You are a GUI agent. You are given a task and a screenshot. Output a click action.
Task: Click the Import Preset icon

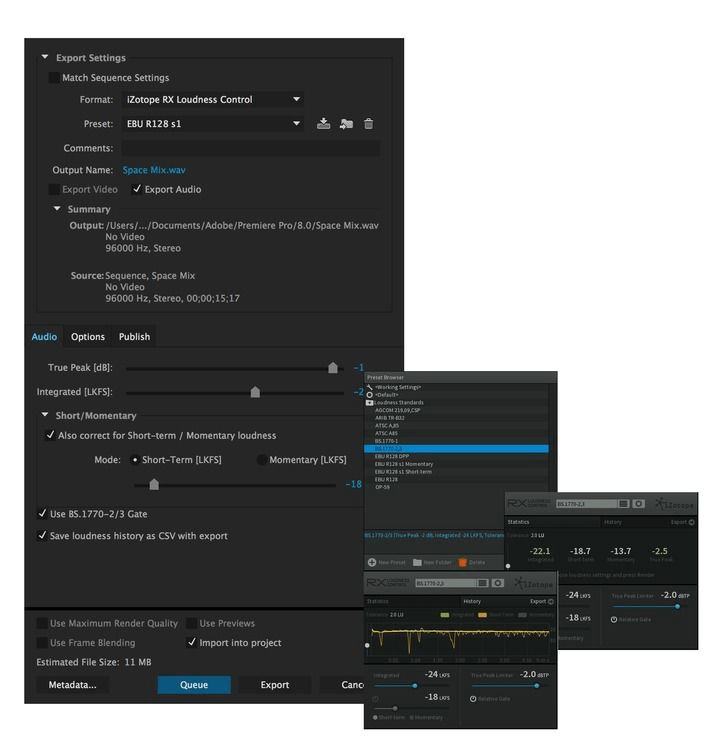click(x=346, y=124)
